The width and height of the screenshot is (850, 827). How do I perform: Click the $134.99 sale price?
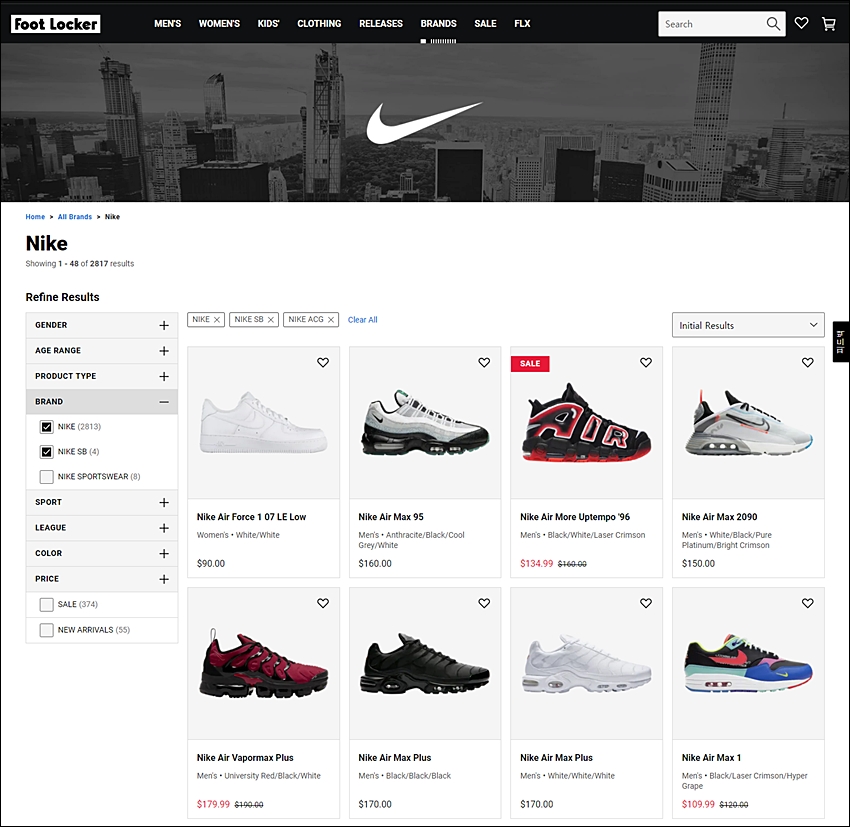(x=536, y=564)
